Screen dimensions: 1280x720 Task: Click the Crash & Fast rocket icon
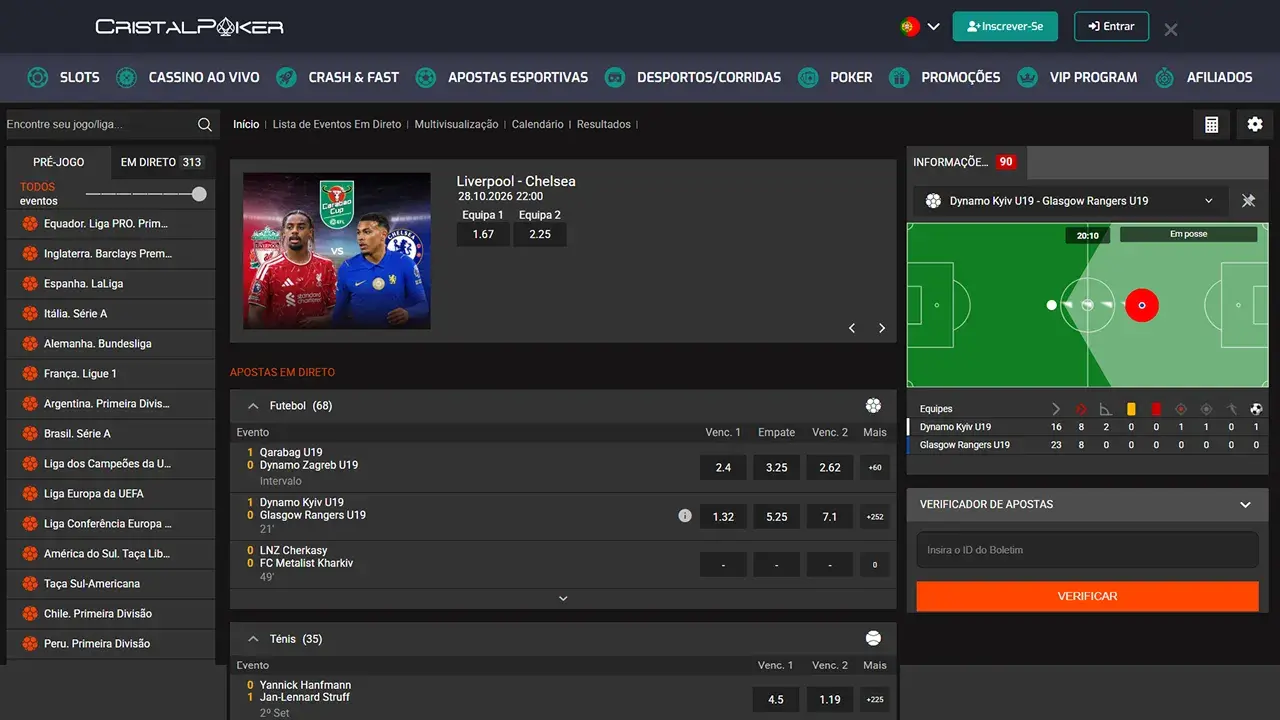tap(286, 77)
